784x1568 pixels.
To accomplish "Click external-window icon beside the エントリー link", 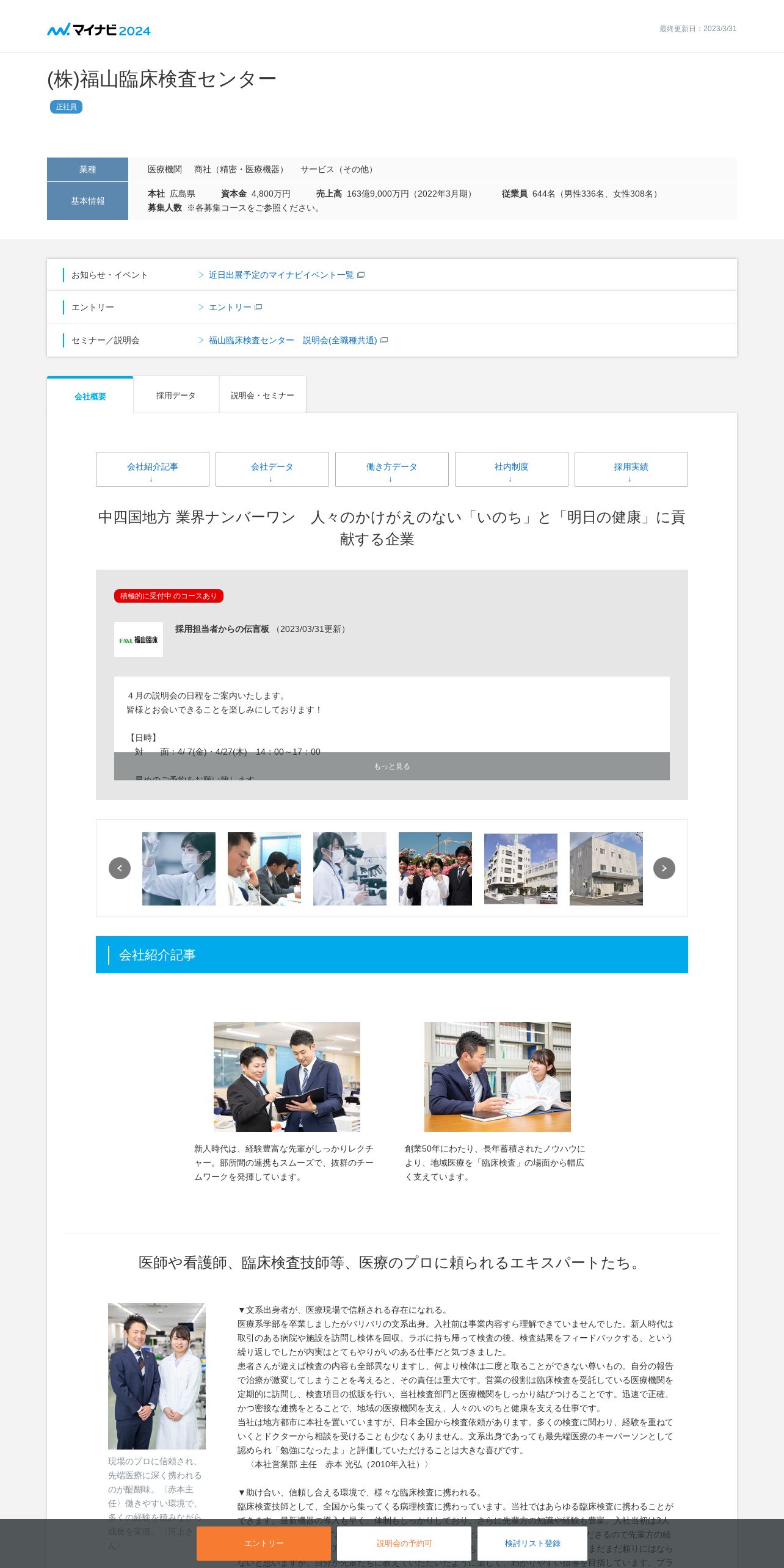I will (258, 307).
